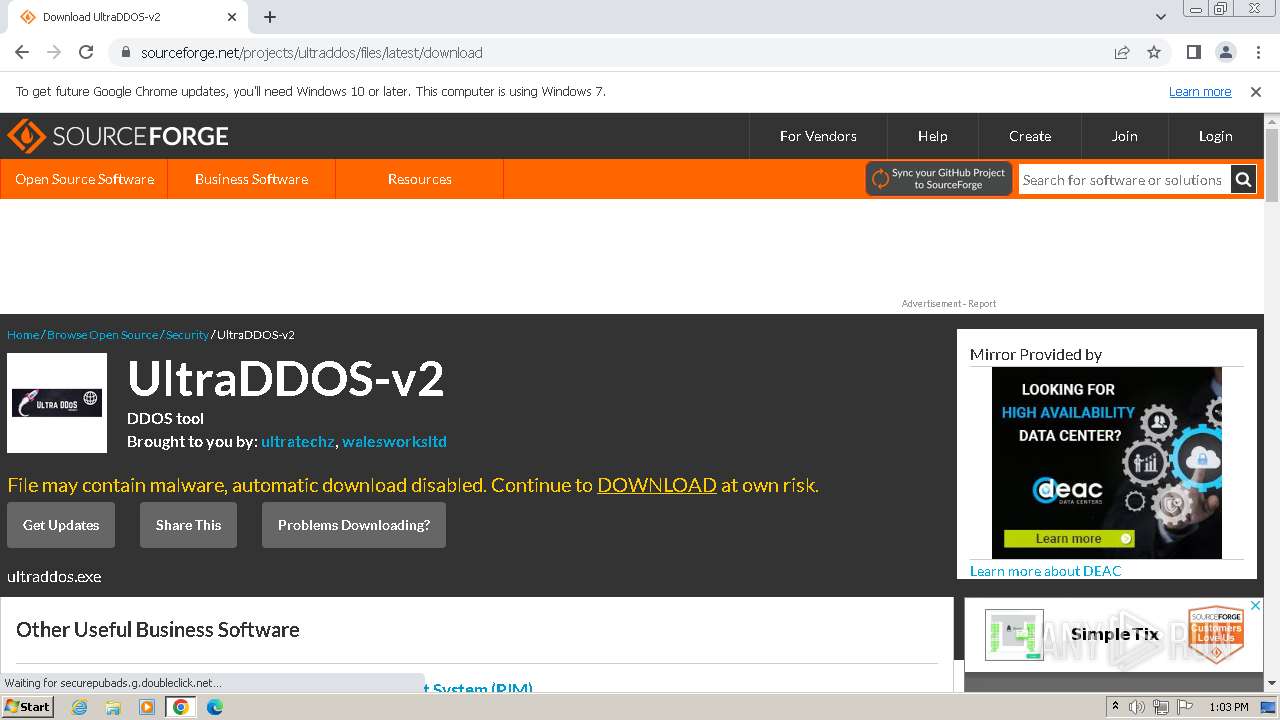Click the browser back arrow
1280x720 pixels.
pos(22,52)
